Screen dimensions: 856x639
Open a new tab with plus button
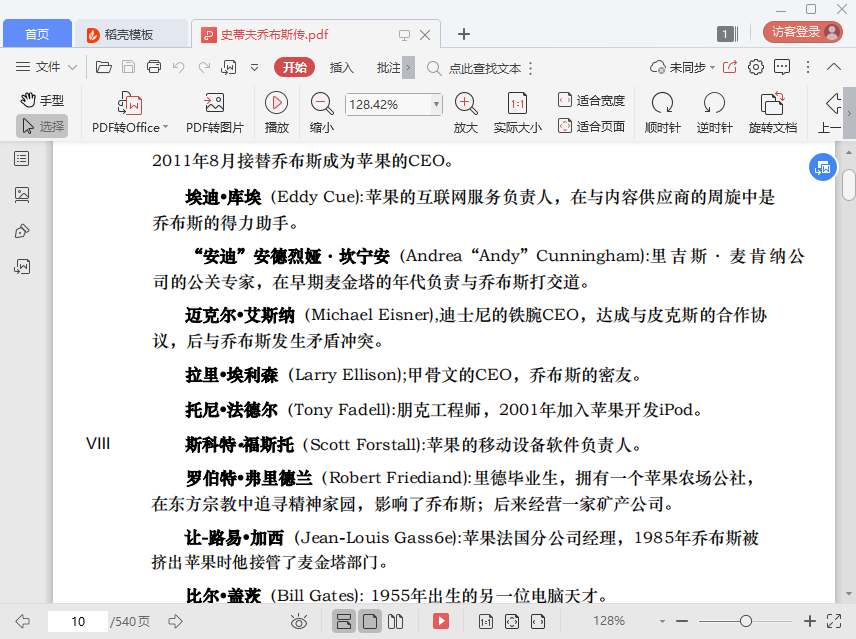coord(464,34)
